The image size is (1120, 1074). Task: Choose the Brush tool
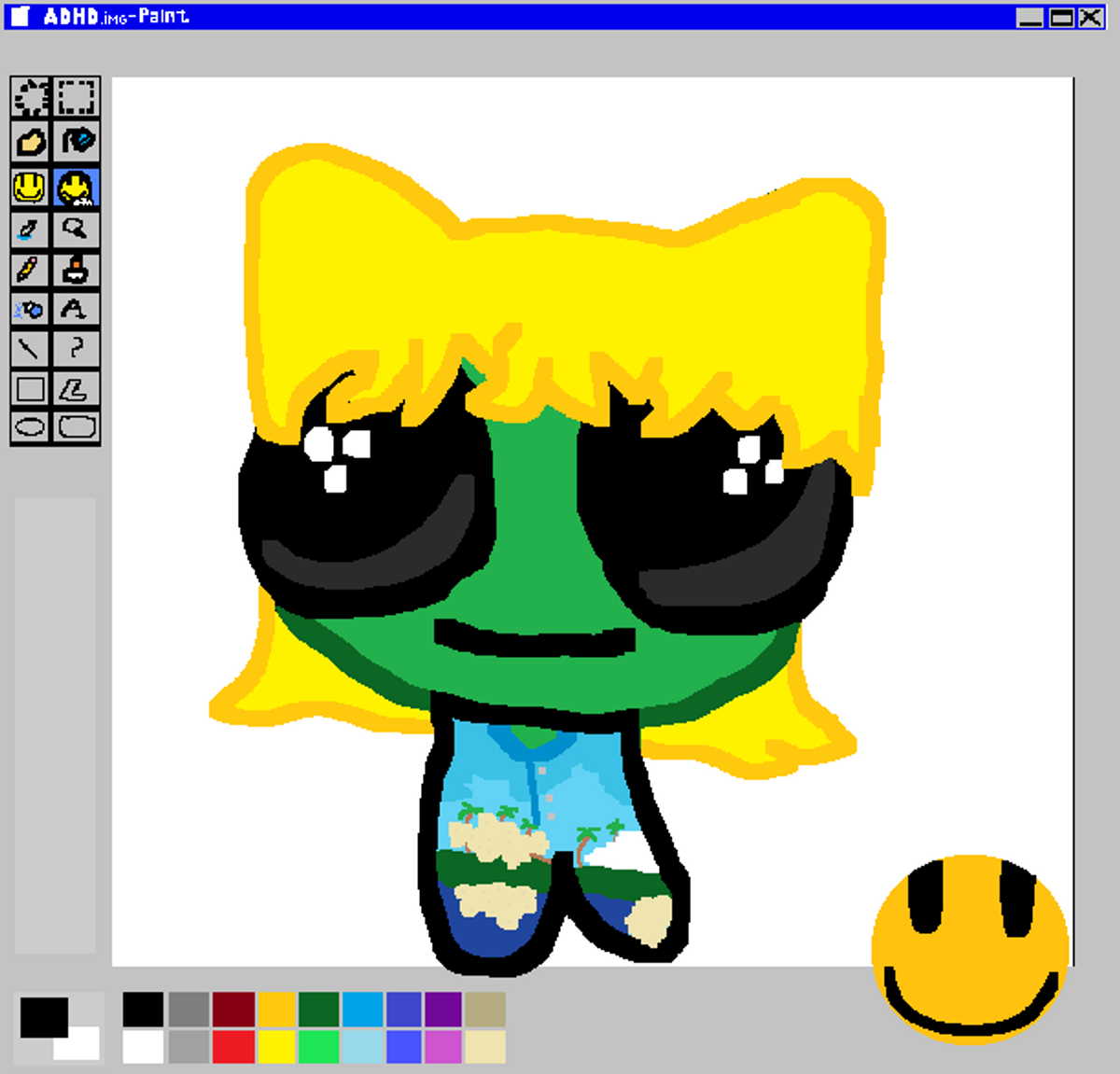[77, 270]
